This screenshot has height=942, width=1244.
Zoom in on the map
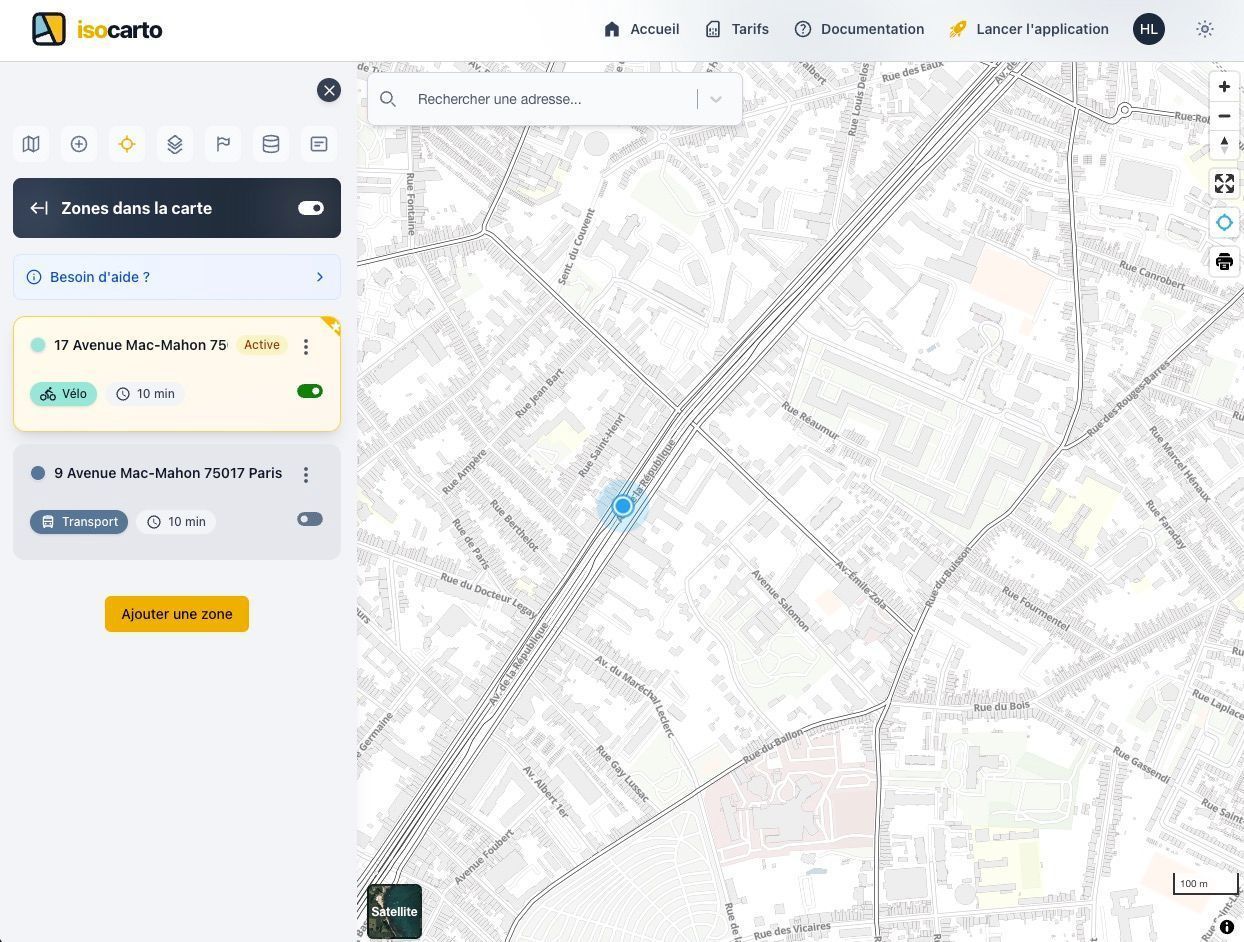point(1224,87)
